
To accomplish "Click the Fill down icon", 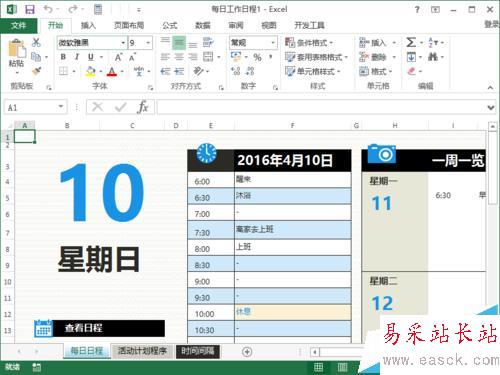I will [411, 57].
